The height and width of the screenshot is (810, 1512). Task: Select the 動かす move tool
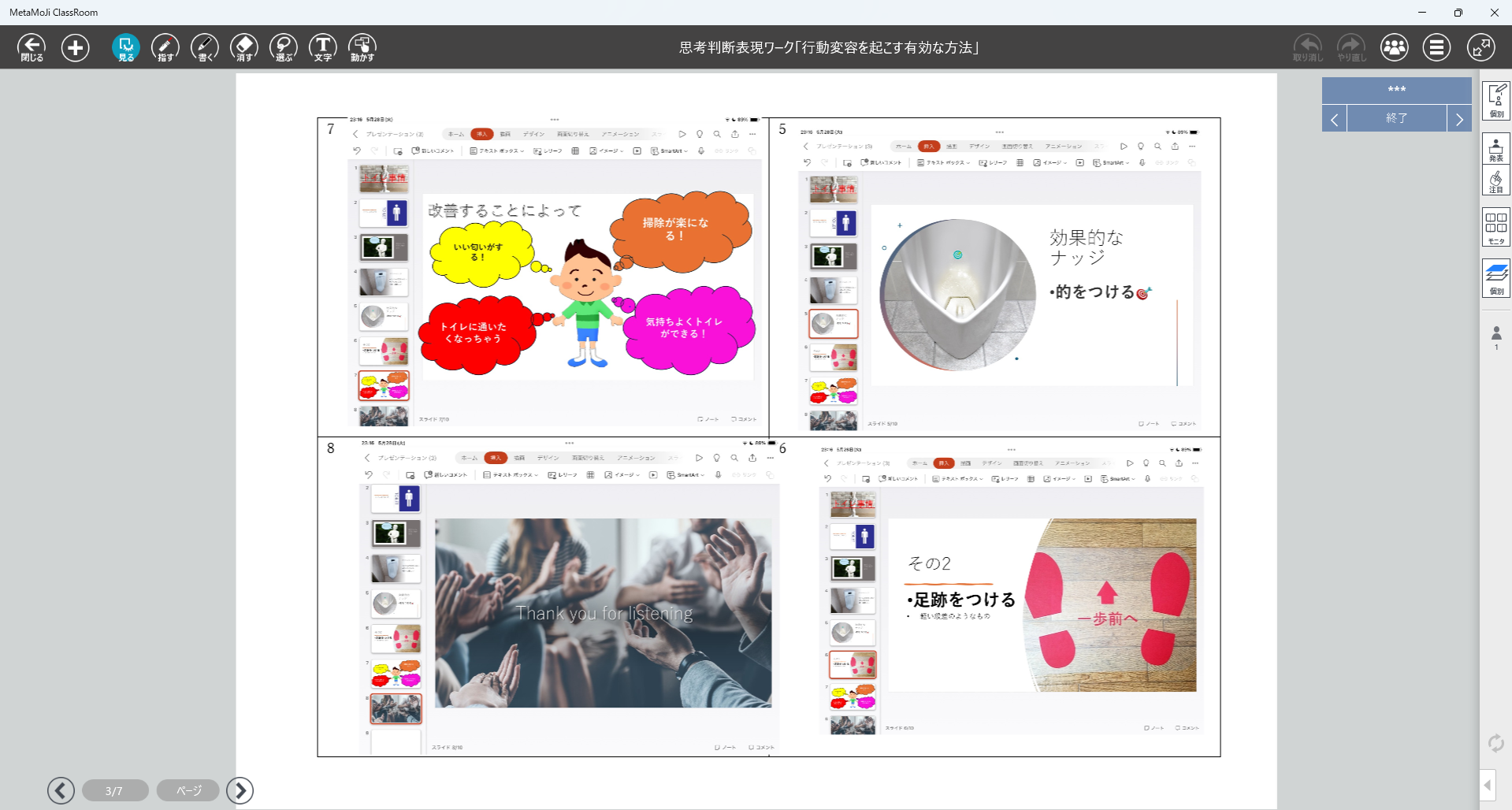362,47
